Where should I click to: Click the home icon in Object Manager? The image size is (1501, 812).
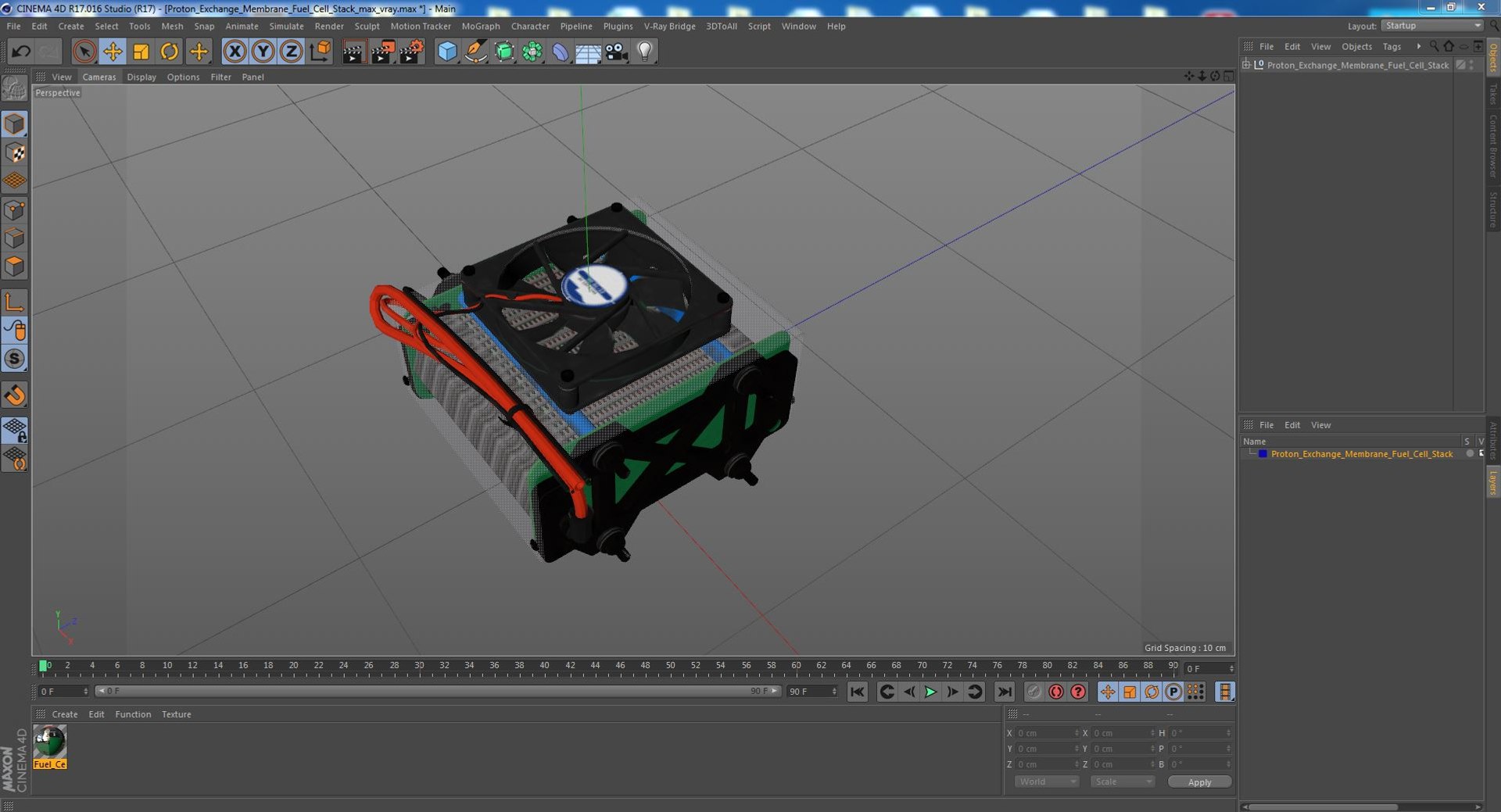(1449, 46)
